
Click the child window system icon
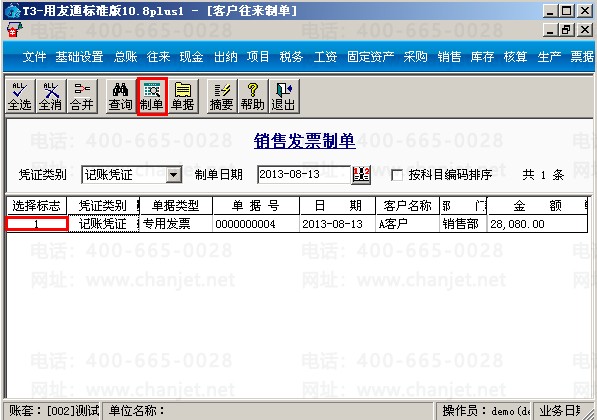click(x=14, y=30)
